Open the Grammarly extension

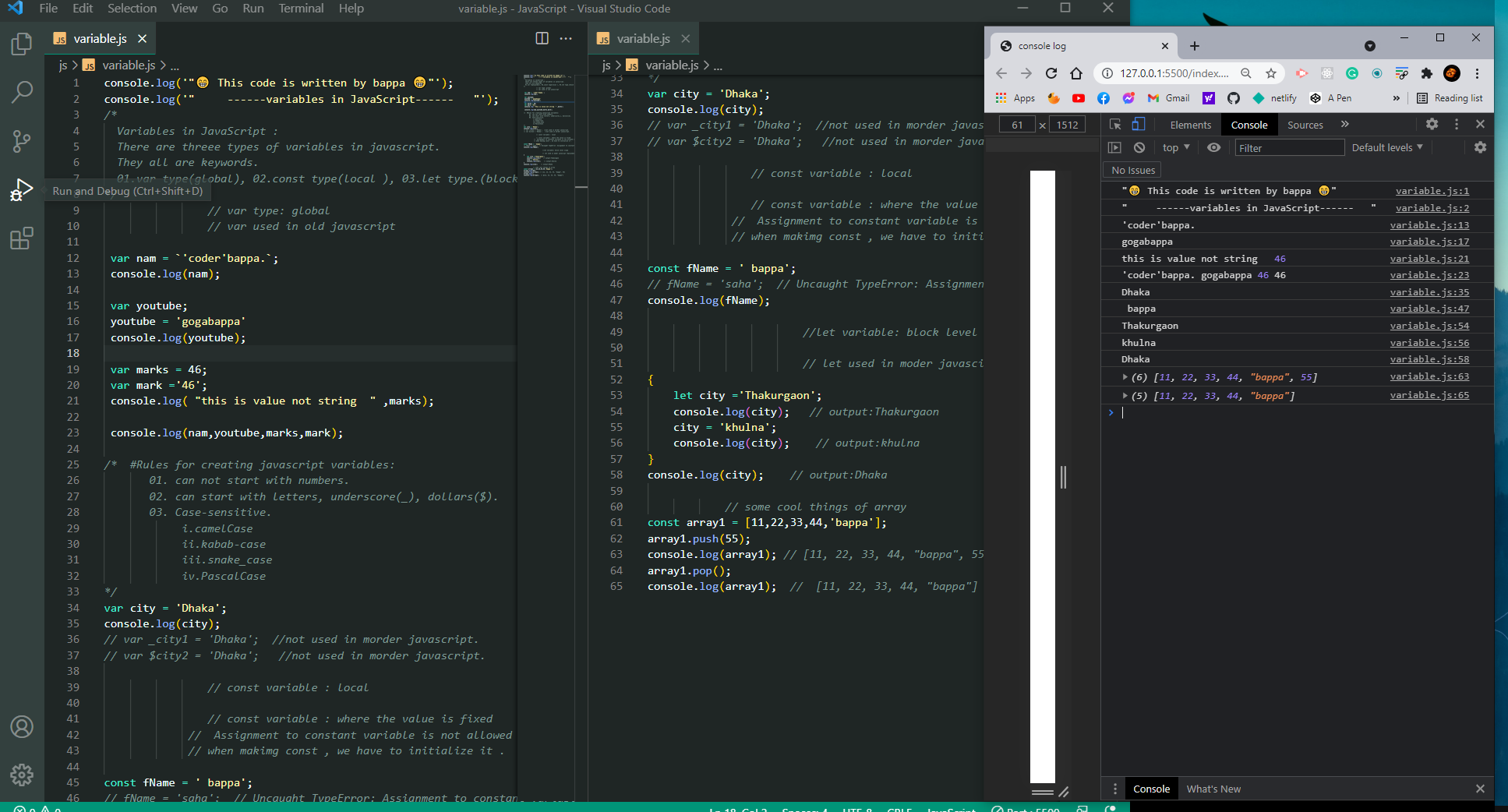1352,73
